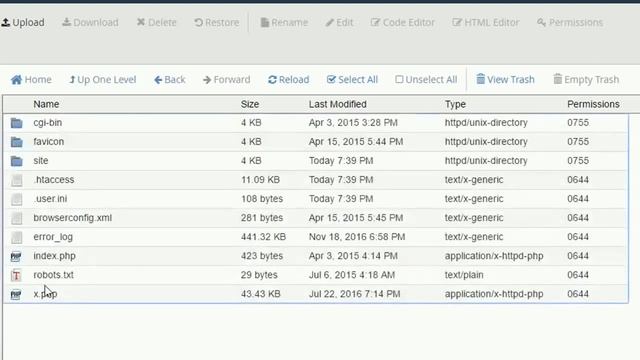Select the robots.txt file name
Screen dimensions: 640x360
coord(53,275)
